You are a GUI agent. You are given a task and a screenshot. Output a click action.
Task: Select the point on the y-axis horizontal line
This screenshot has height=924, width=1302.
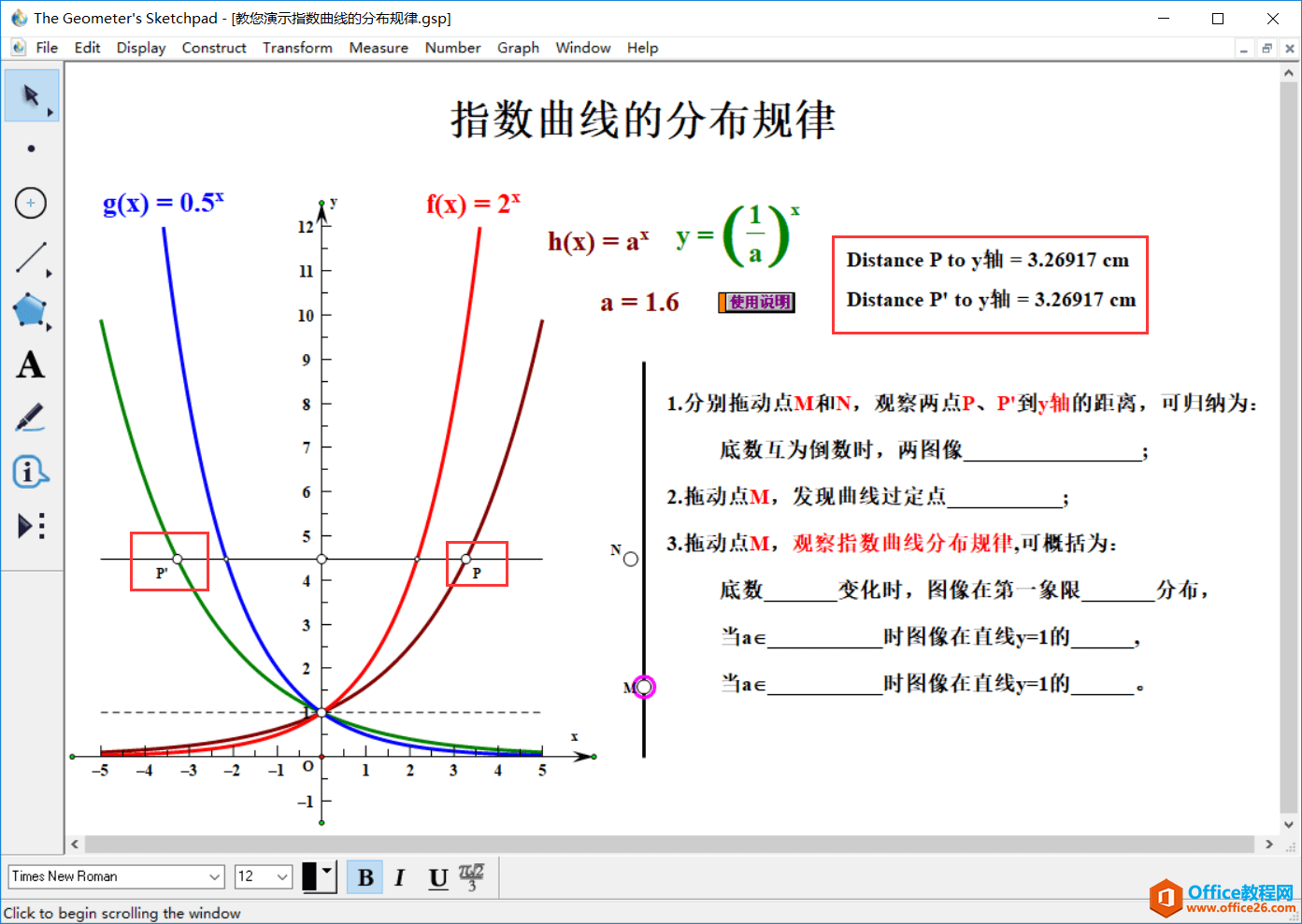click(x=322, y=559)
